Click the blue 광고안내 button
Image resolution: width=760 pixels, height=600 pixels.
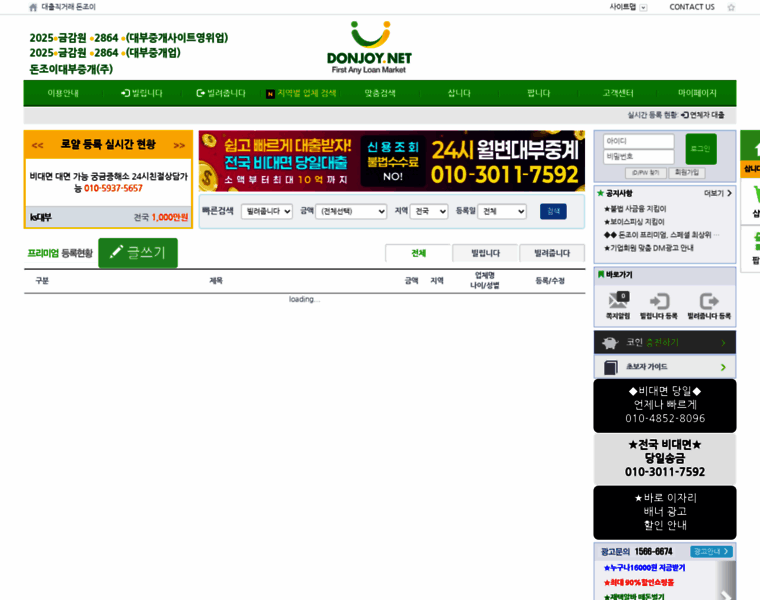click(x=711, y=552)
